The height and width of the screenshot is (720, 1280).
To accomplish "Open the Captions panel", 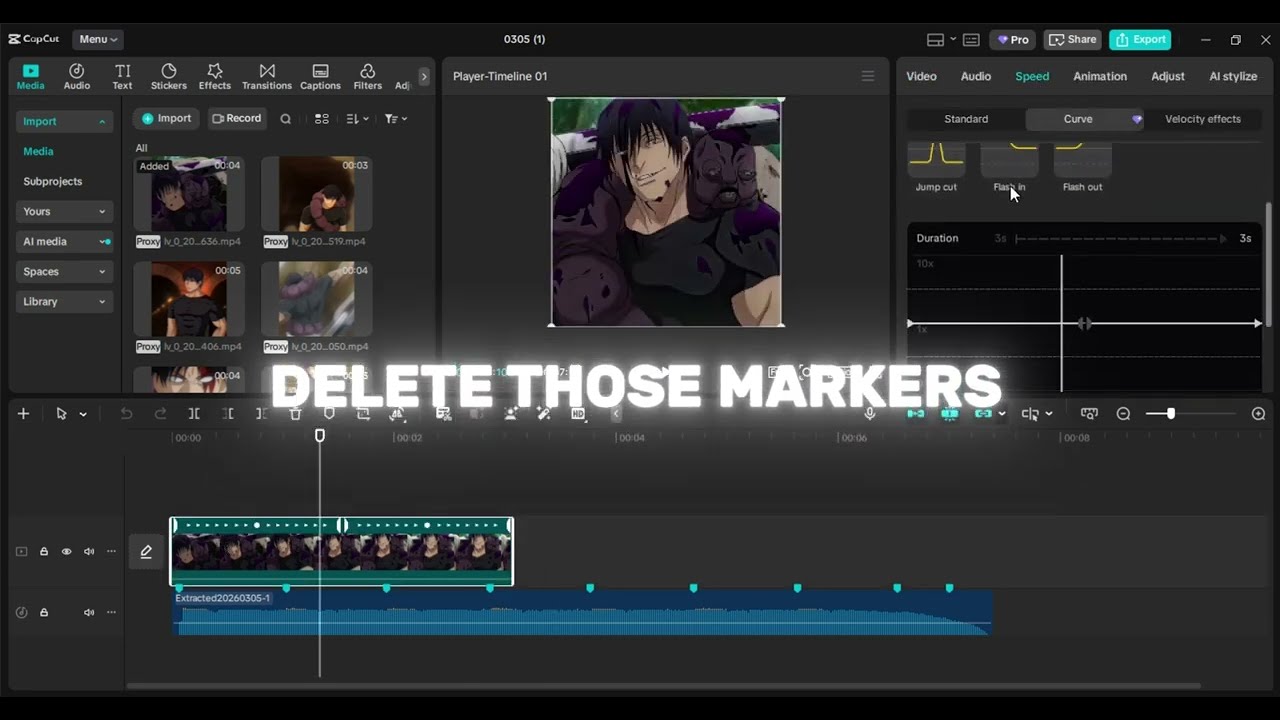I will 320,77.
